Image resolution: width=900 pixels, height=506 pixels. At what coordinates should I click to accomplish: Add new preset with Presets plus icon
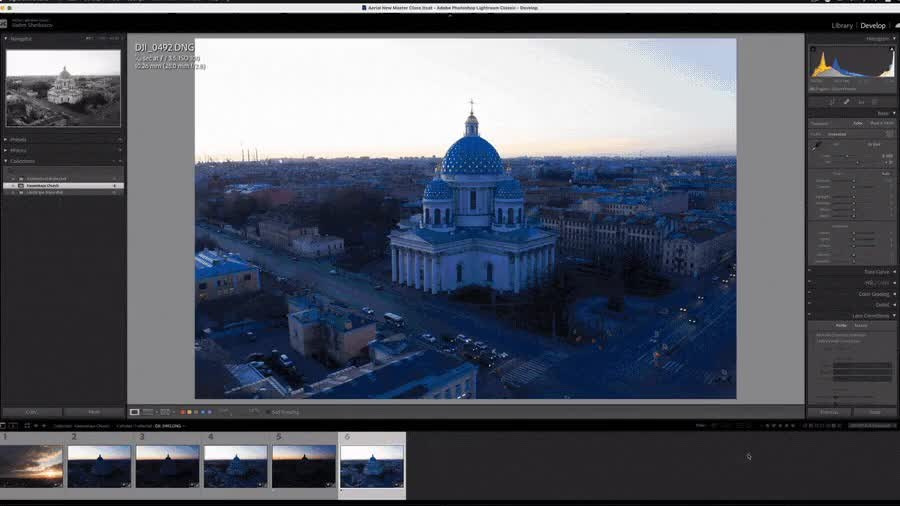tap(120, 139)
